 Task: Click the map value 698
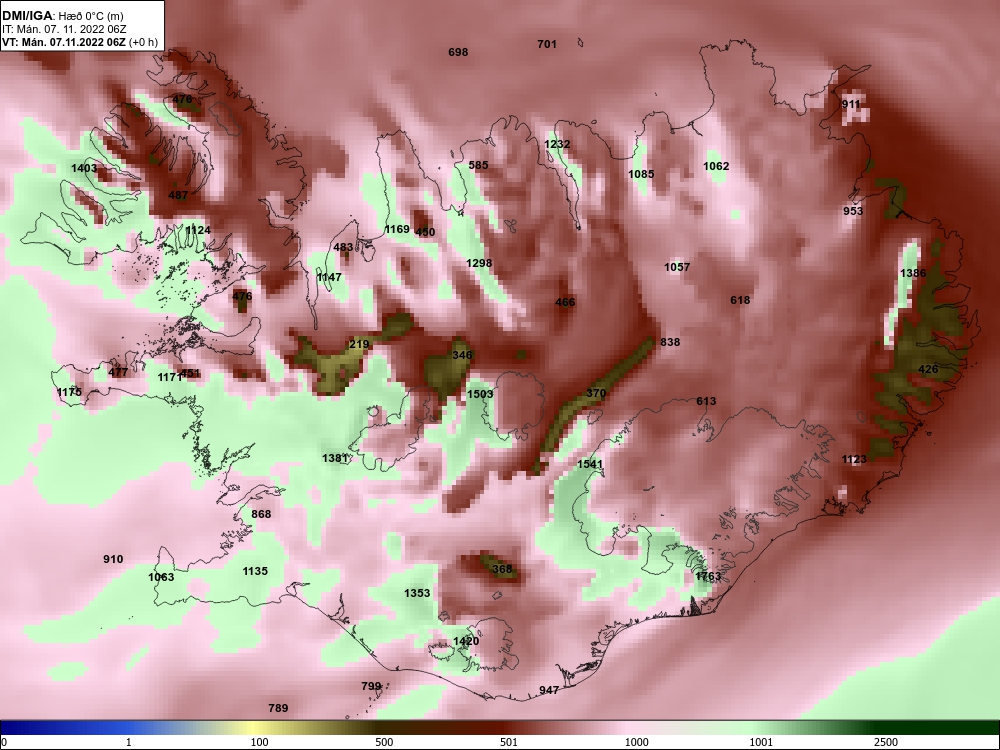pyautogui.click(x=458, y=52)
